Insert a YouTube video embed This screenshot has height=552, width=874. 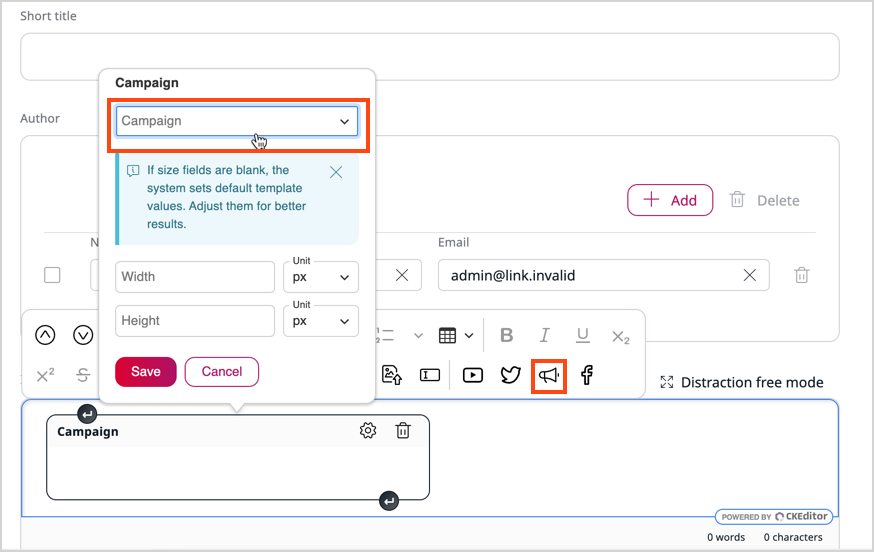tap(473, 375)
